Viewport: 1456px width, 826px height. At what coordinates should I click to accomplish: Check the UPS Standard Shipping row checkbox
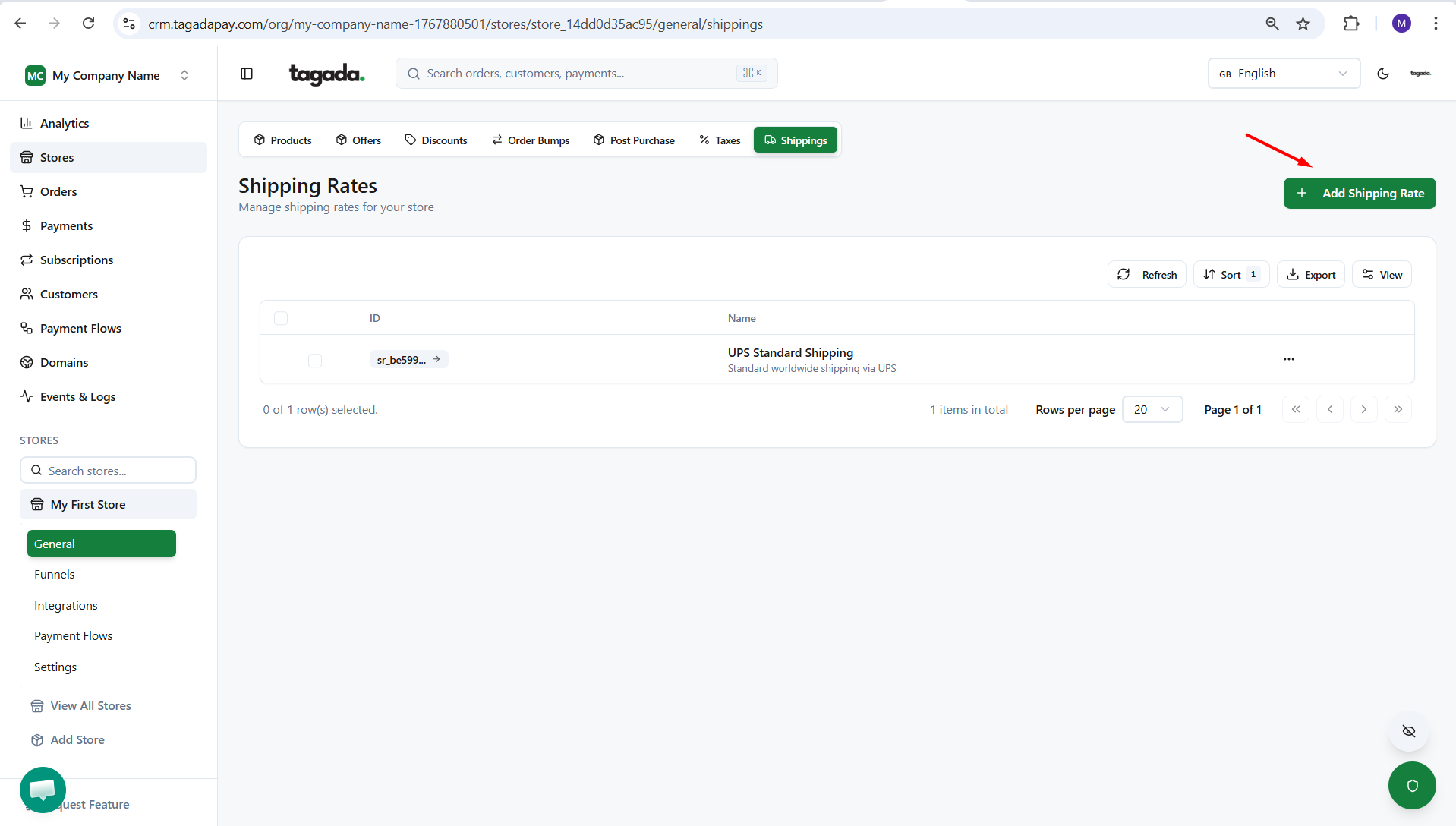315,360
